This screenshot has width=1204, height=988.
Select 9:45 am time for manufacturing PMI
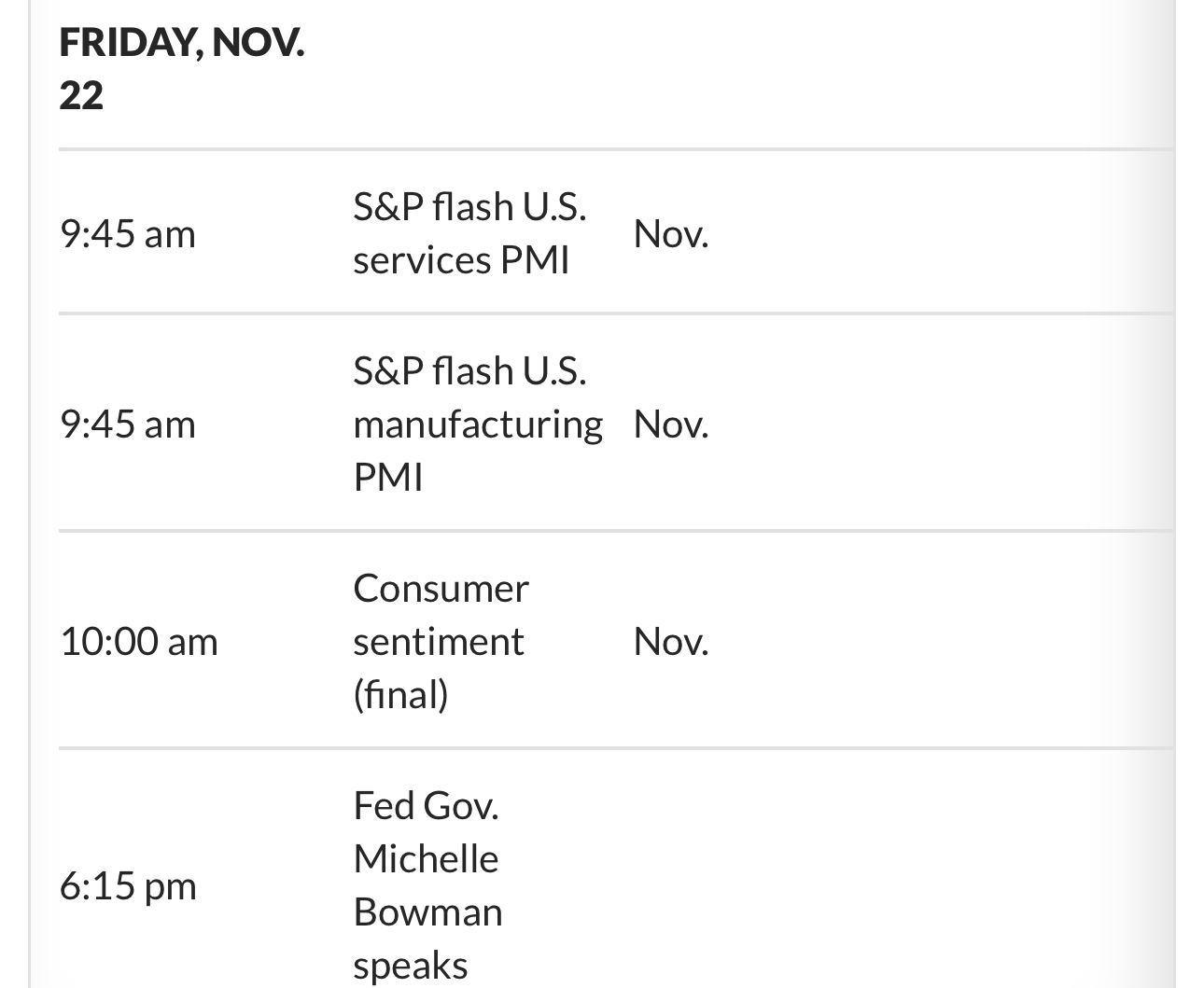(128, 424)
